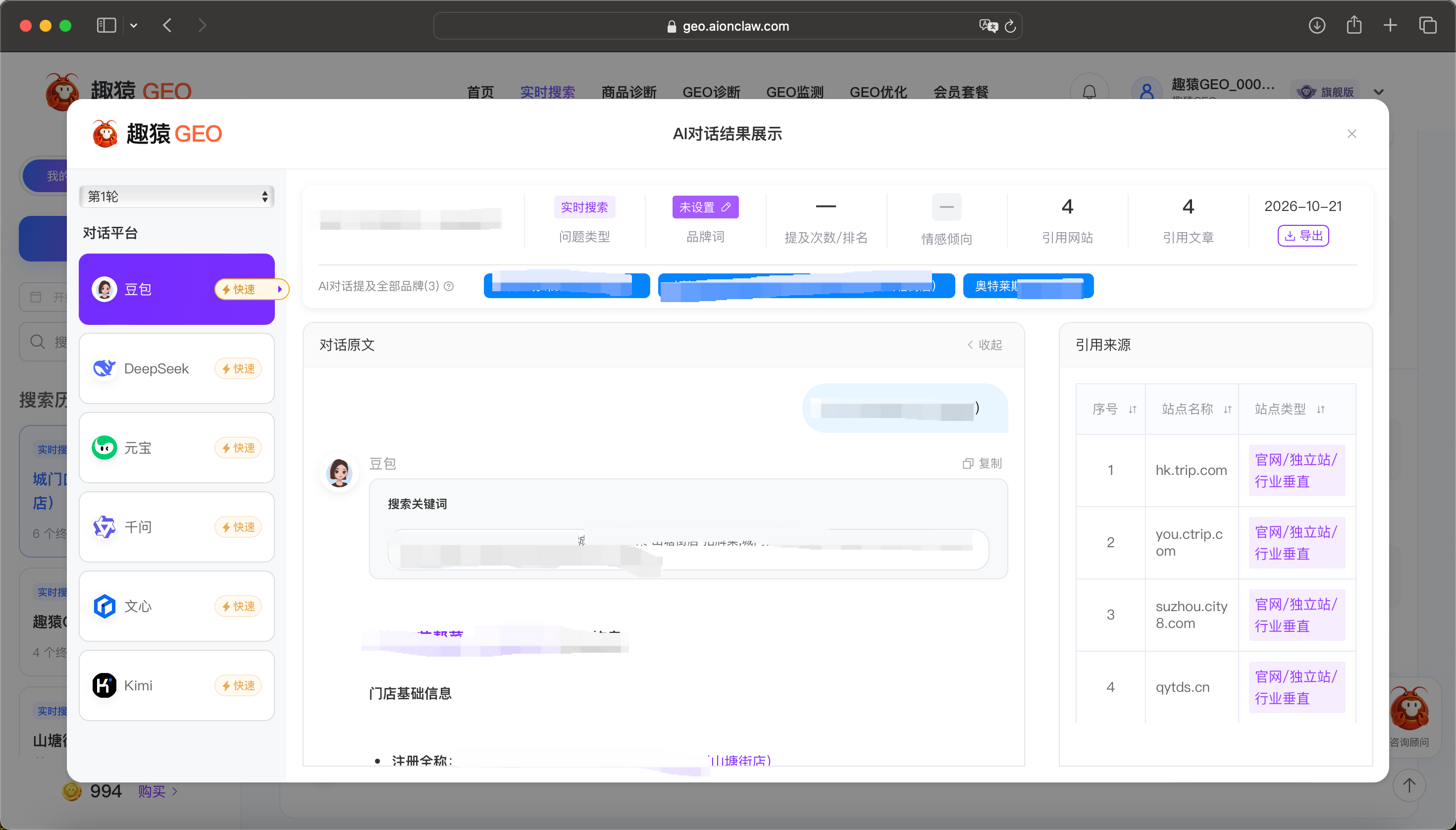Image resolution: width=1456 pixels, height=830 pixels.
Task: Sort the table by 站点类型
Action: tap(1321, 409)
